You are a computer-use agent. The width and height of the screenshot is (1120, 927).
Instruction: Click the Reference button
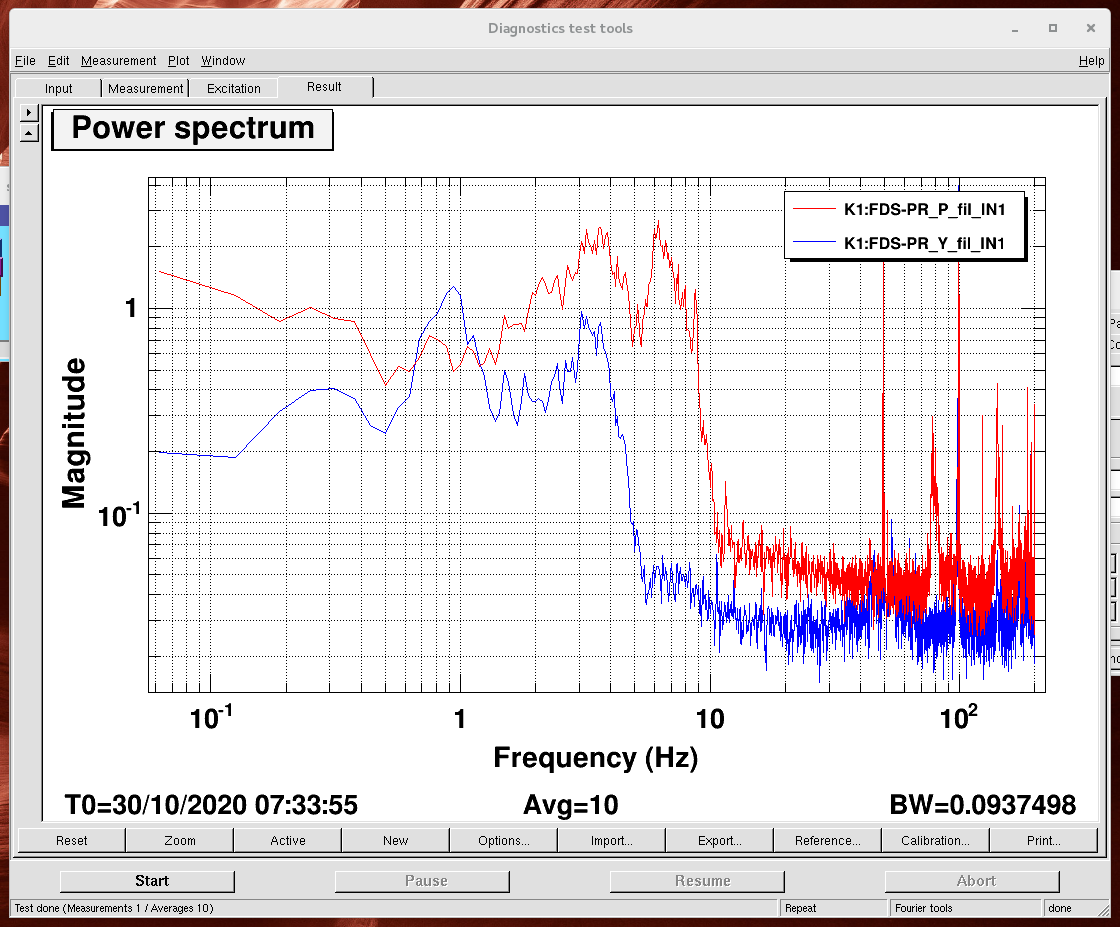click(827, 840)
